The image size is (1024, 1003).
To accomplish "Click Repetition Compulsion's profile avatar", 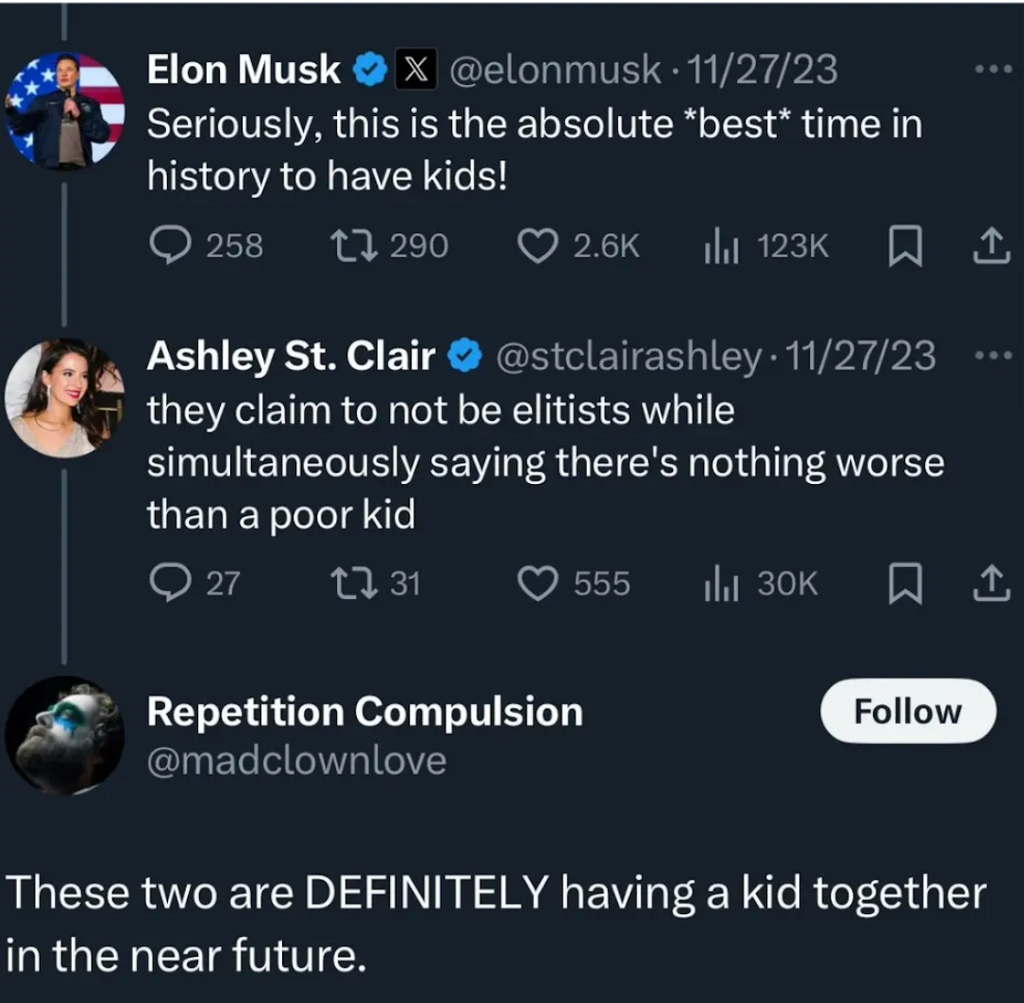I will tap(65, 735).
